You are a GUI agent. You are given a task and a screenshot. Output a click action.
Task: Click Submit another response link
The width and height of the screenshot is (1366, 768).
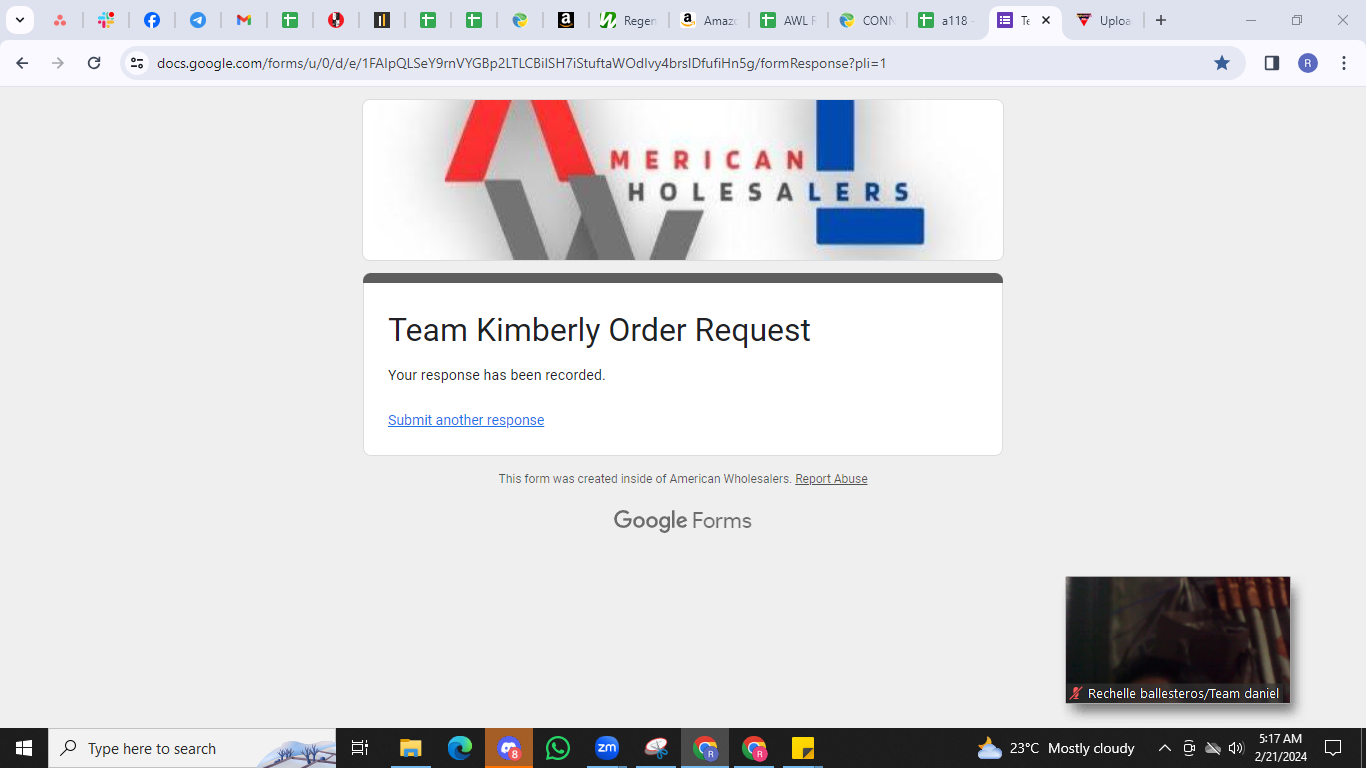[466, 420]
